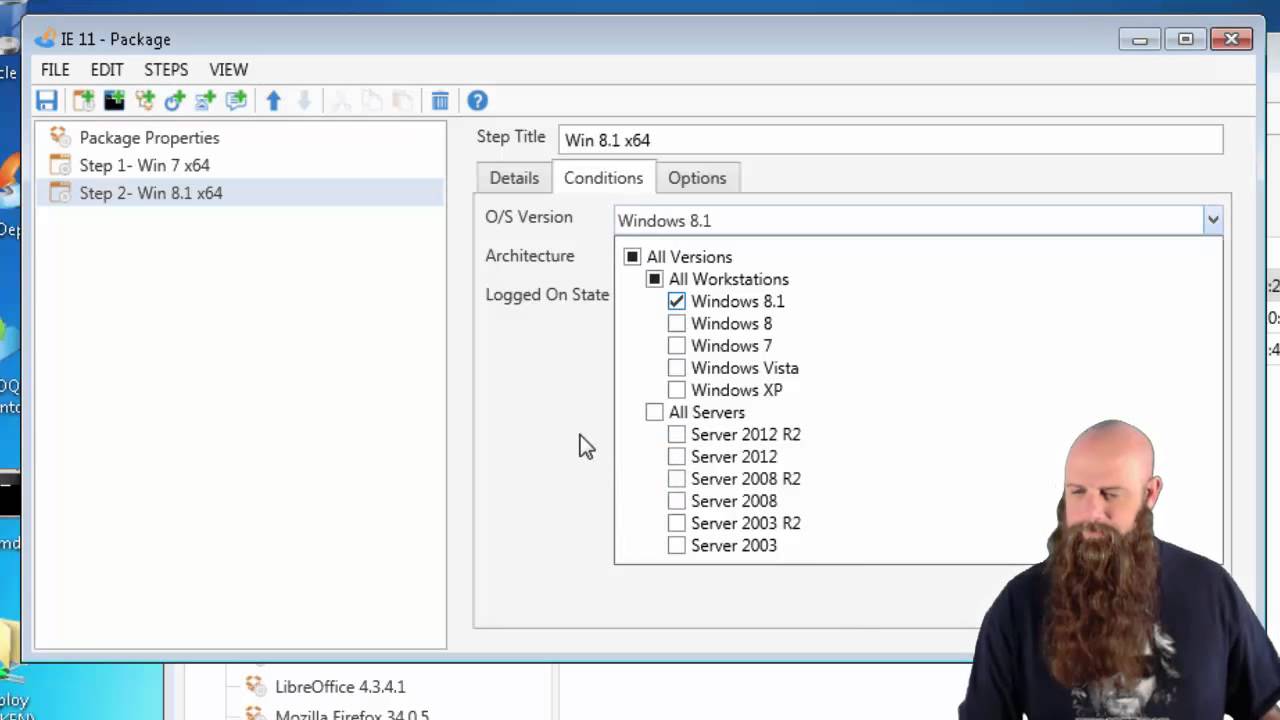The image size is (1280, 720).
Task: Switch to the Details tab
Action: point(514,178)
